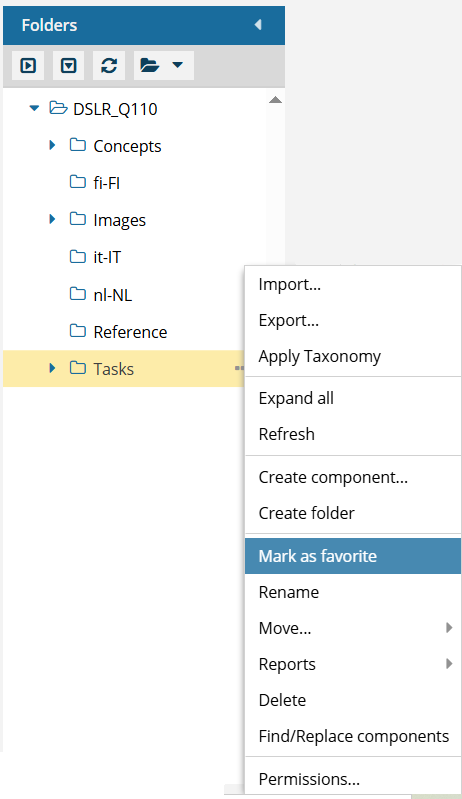Click the expand all toolbar icon
Screen dimensions: 462x799
[x=28, y=66]
